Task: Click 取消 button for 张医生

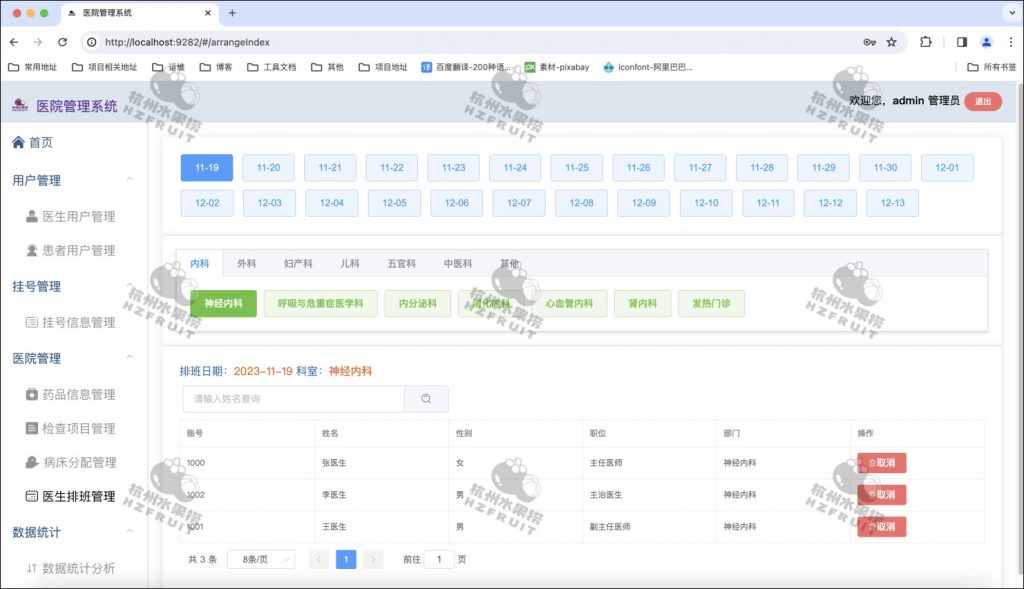Action: click(881, 462)
